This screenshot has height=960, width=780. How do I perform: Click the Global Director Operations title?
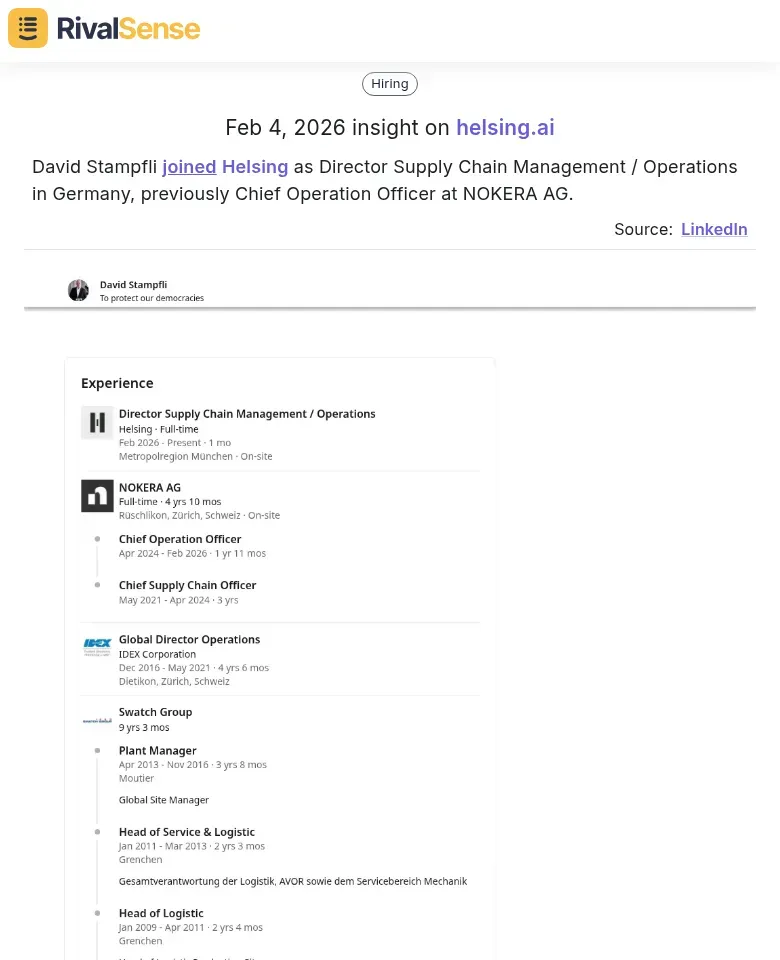(189, 640)
